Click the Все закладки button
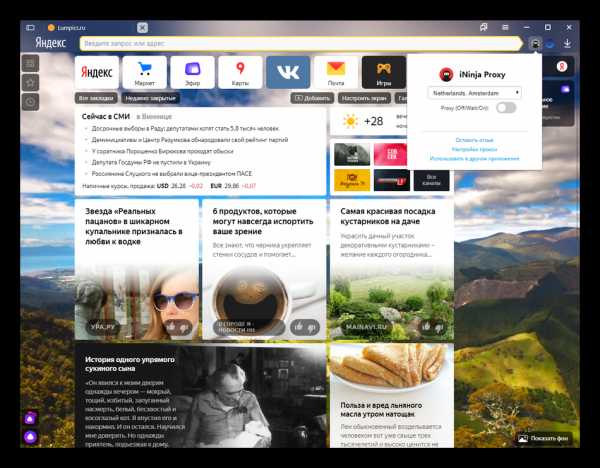The image size is (600, 468). click(96, 98)
